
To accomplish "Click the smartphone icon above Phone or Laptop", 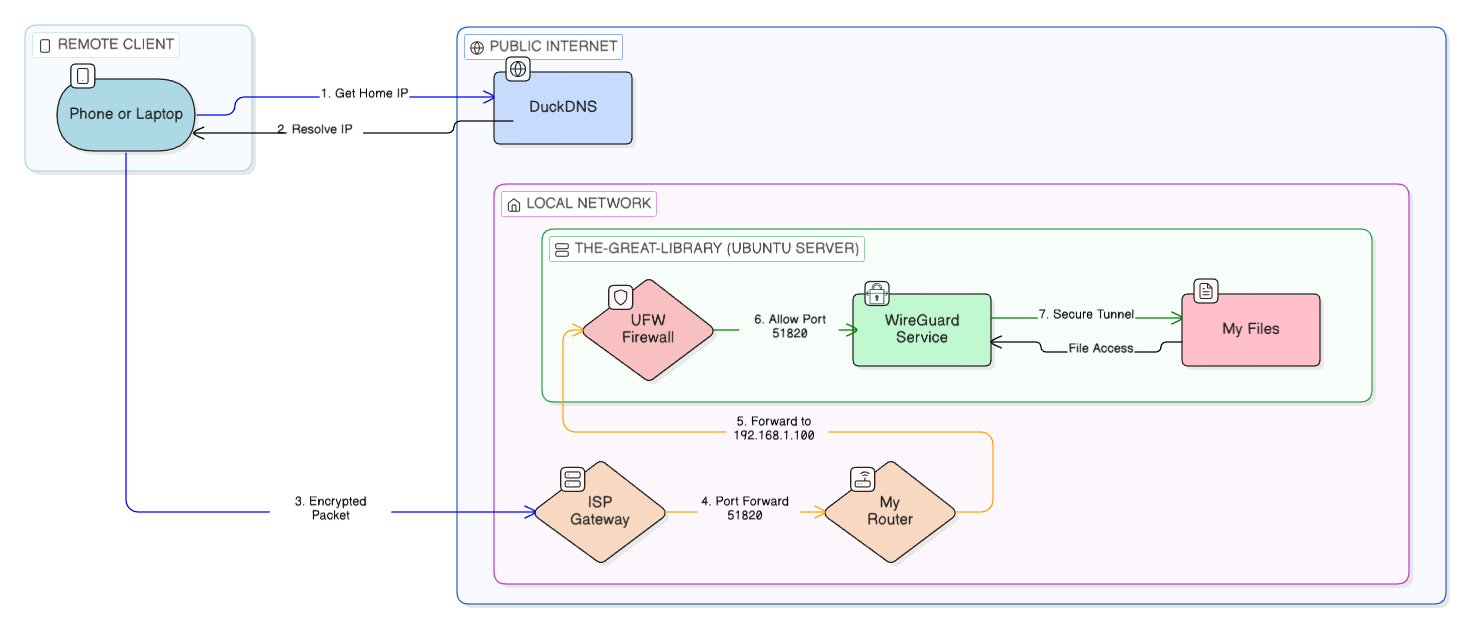I will point(81,75).
